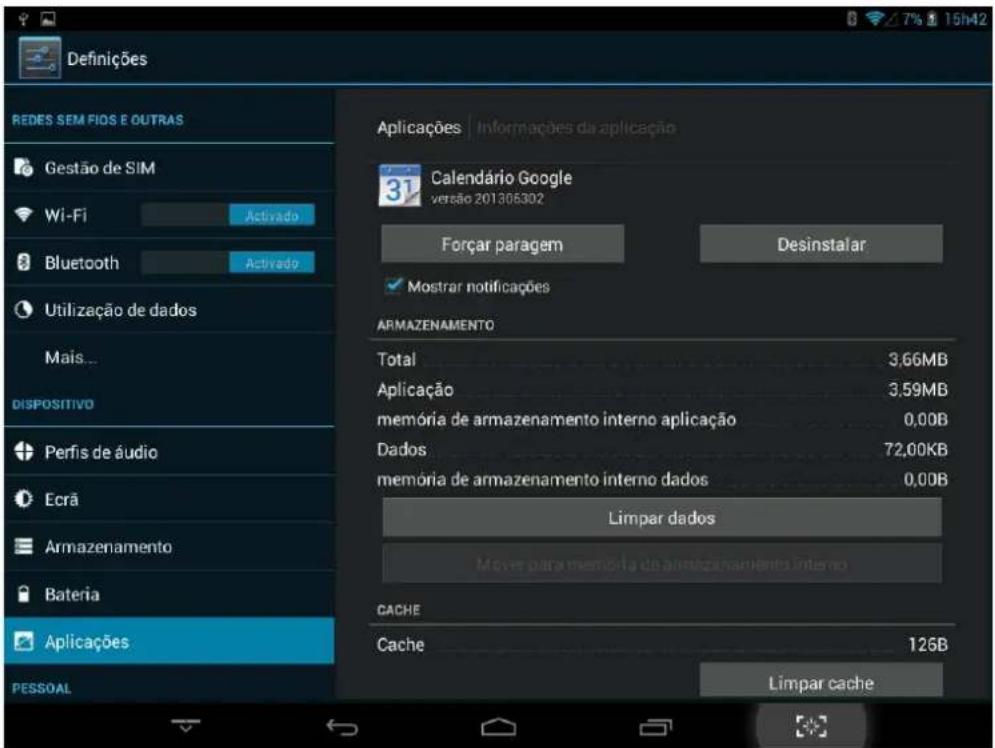Select Aplicações in the sidebar
The height and width of the screenshot is (748, 995).
pos(169,641)
